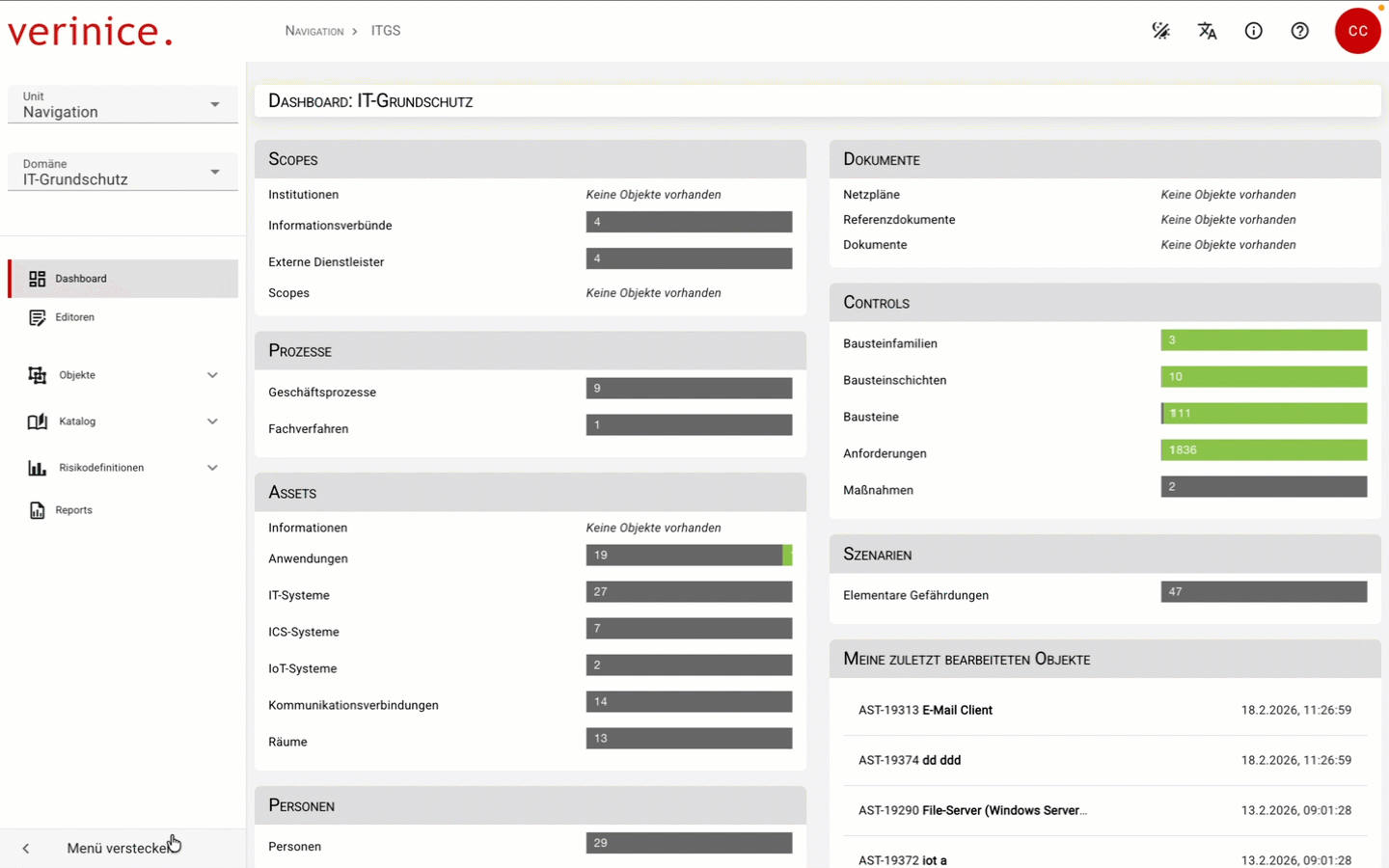Open Dashboard in the sidebar
This screenshot has height=868, width=1389.
123,279
